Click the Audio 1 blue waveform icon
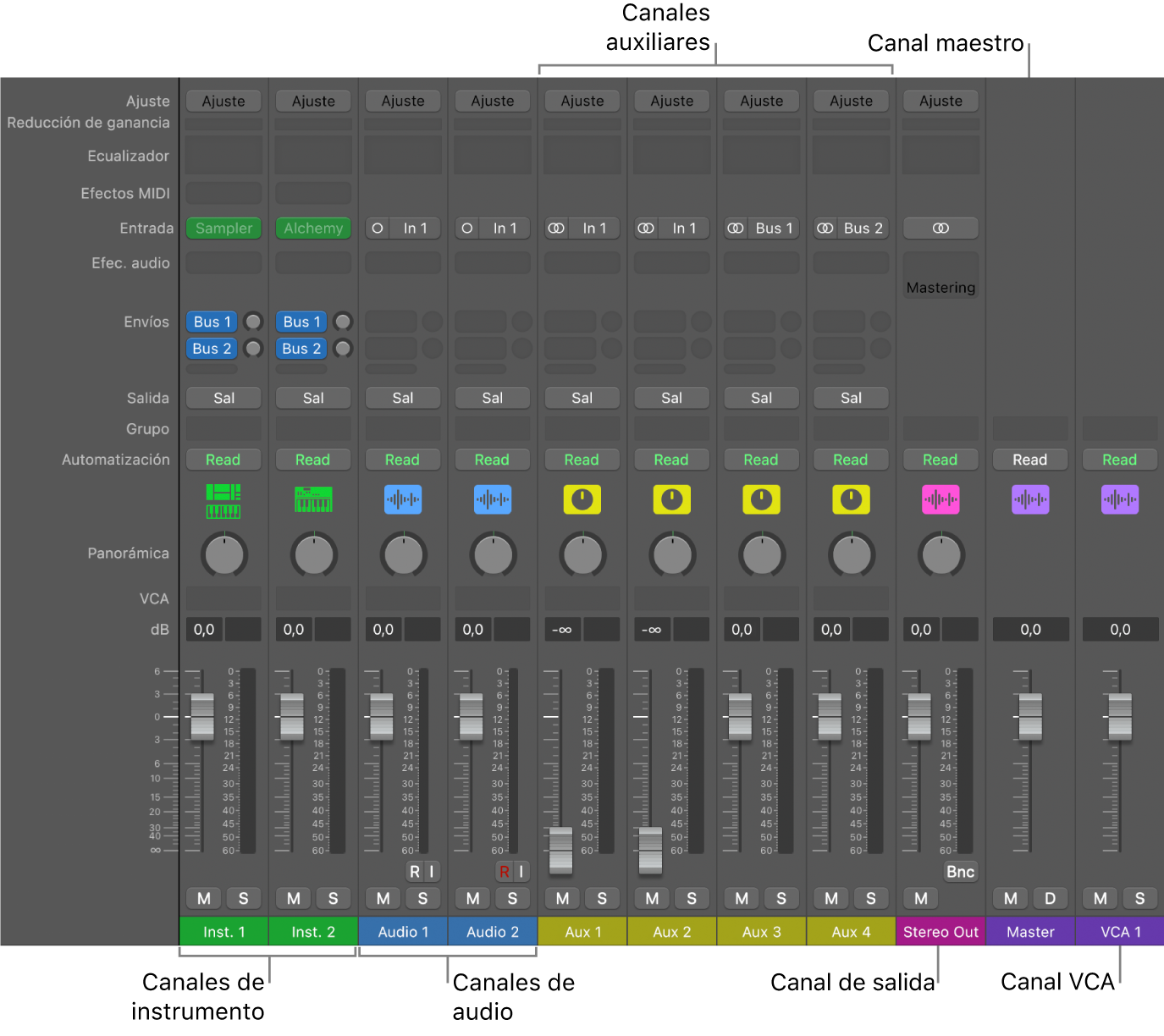 pyautogui.click(x=403, y=500)
